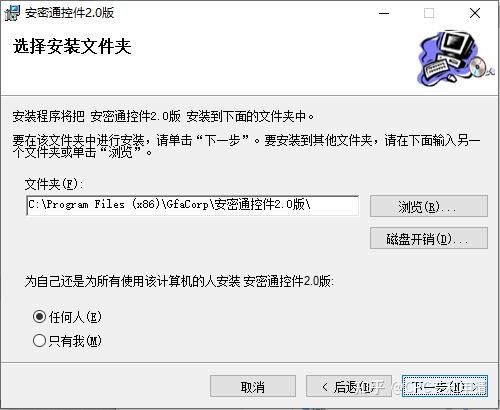
Task: Click inside the 文件夹 install path field
Action: (x=193, y=205)
